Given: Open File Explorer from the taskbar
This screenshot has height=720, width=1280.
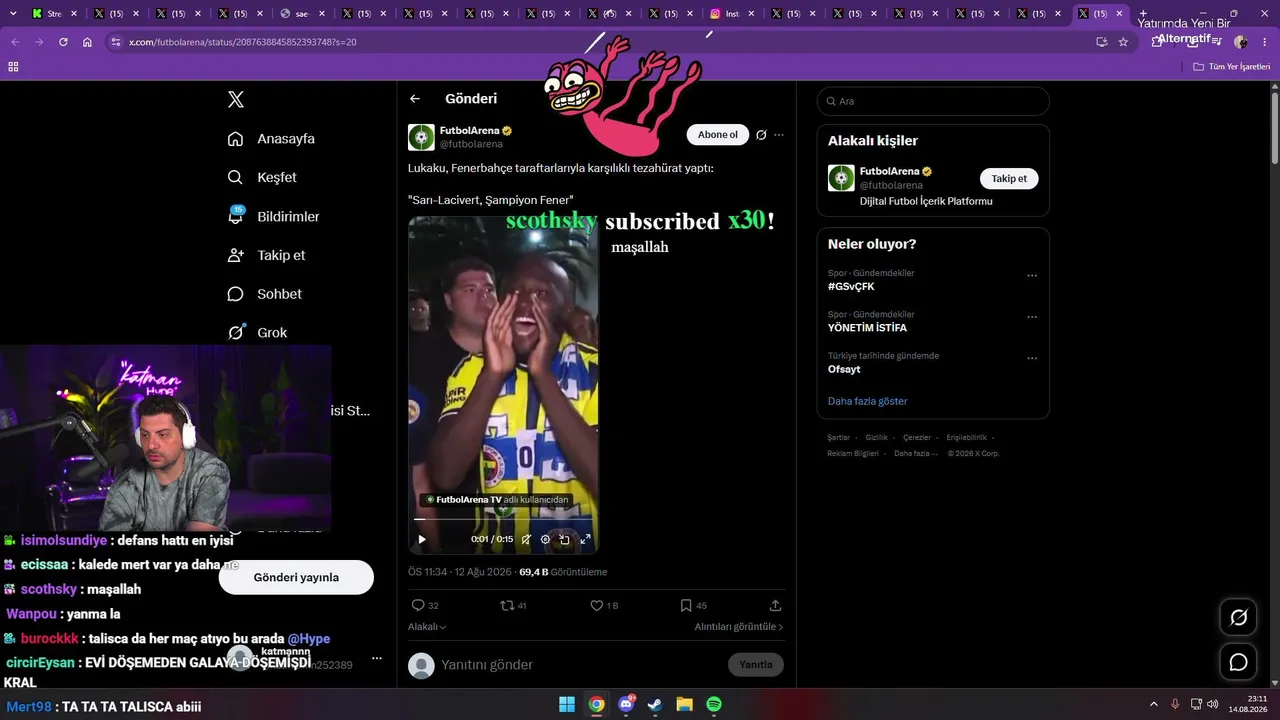Looking at the screenshot, I should coord(684,704).
